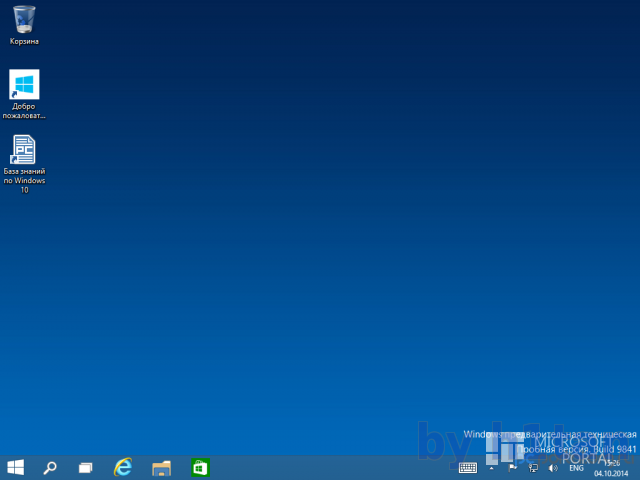This screenshot has height=480, width=640.
Task: Launch Internet Explorer from the taskbar
Action: coord(123,467)
